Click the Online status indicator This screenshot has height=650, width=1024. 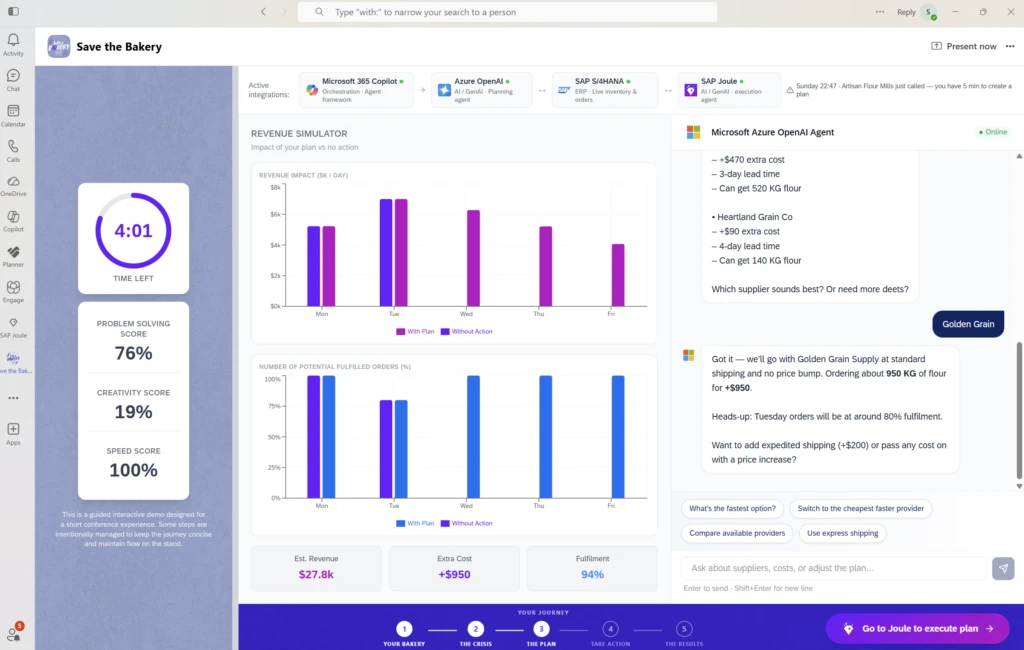tap(993, 132)
